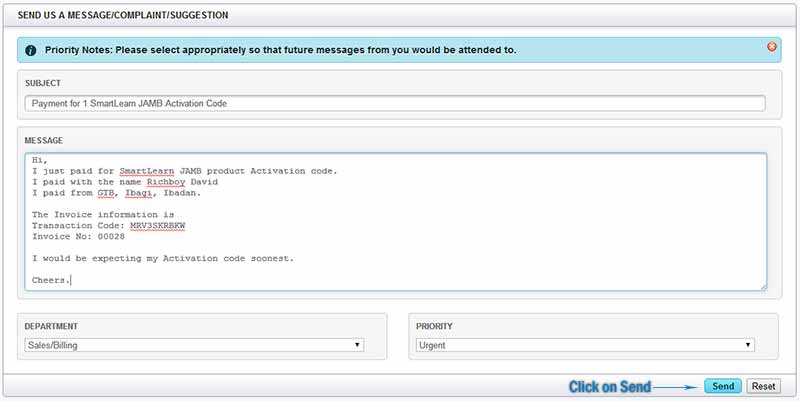The image size is (800, 401).
Task: Dismiss the Priority Notes banner
Action: click(771, 47)
